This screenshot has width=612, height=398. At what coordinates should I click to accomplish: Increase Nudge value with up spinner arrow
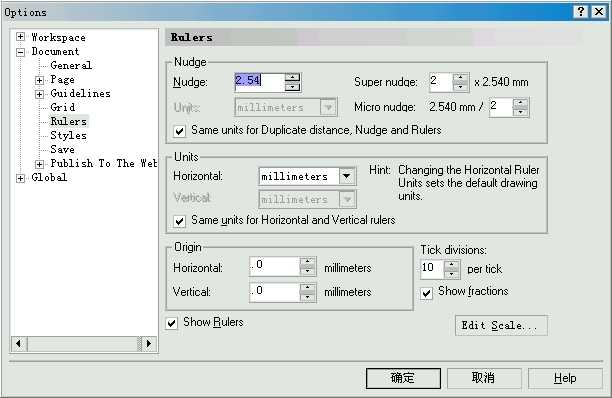coord(292,78)
